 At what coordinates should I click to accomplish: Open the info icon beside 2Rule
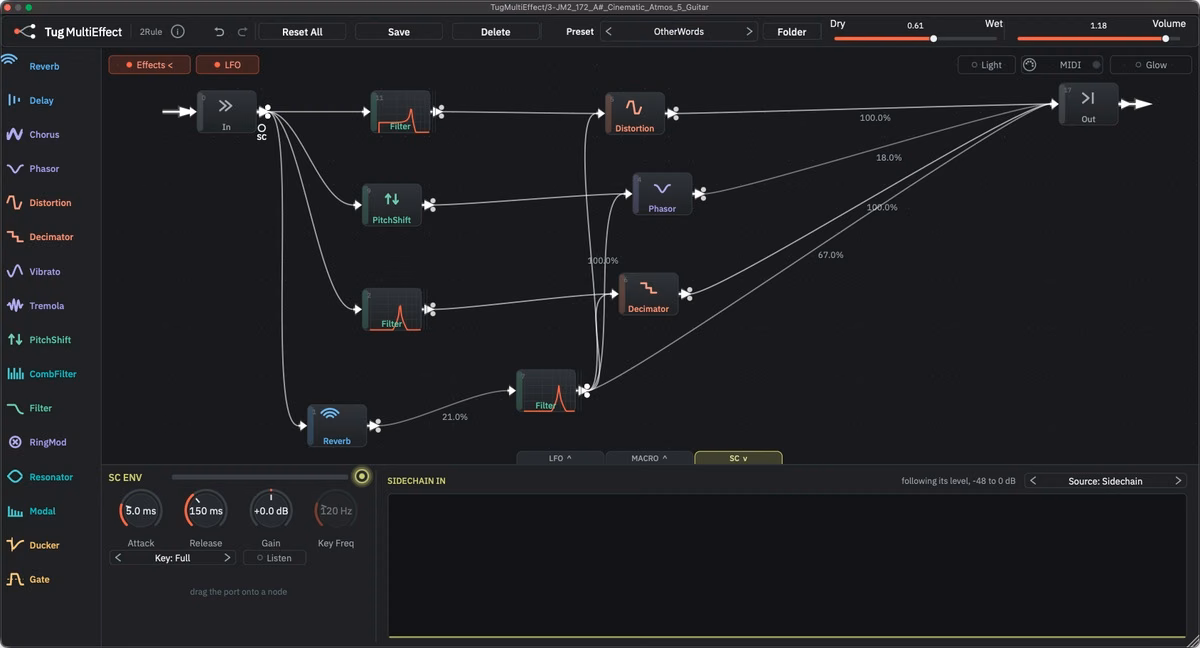[178, 31]
